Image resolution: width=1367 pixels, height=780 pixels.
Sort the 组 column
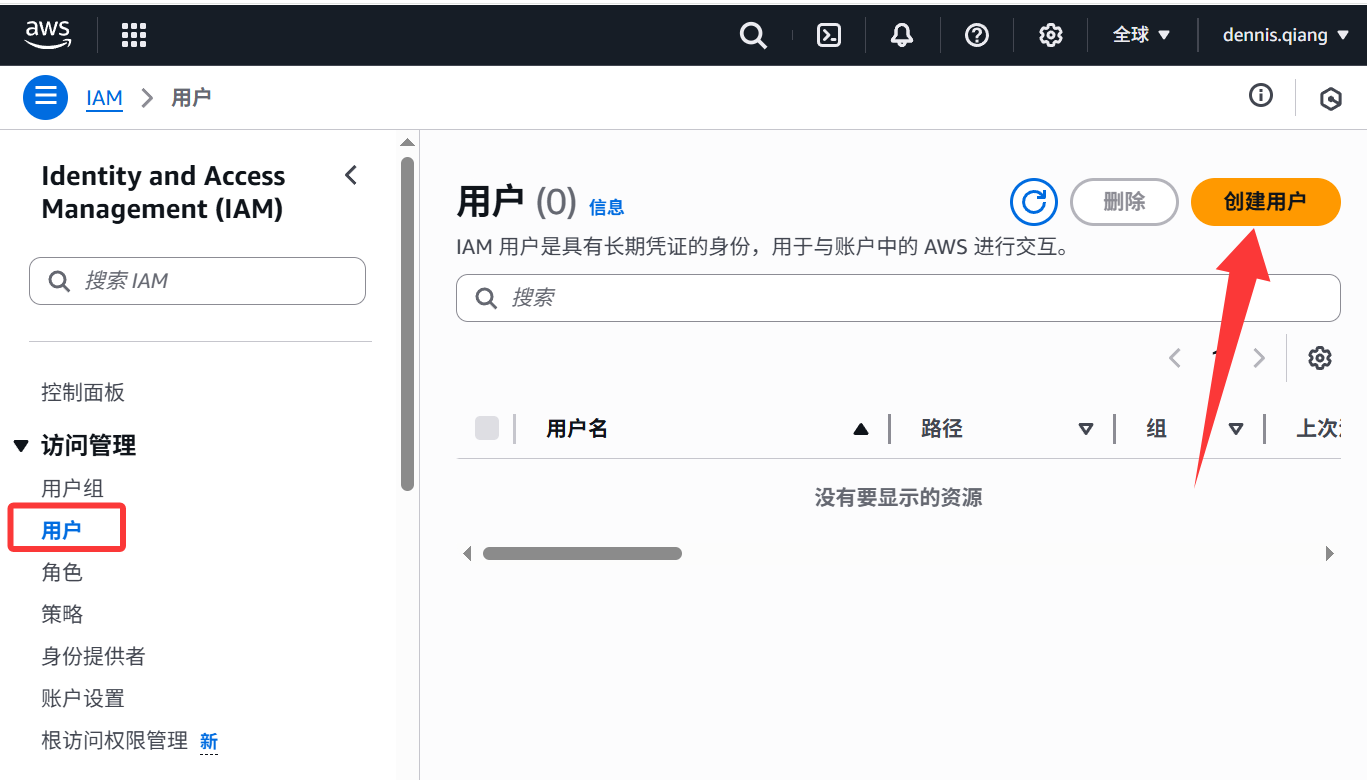pyautogui.click(x=1236, y=429)
